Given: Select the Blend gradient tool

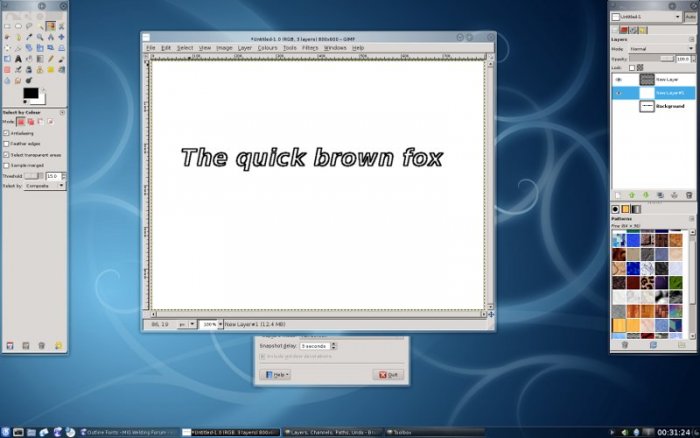Looking at the screenshot, I should [x=40, y=59].
